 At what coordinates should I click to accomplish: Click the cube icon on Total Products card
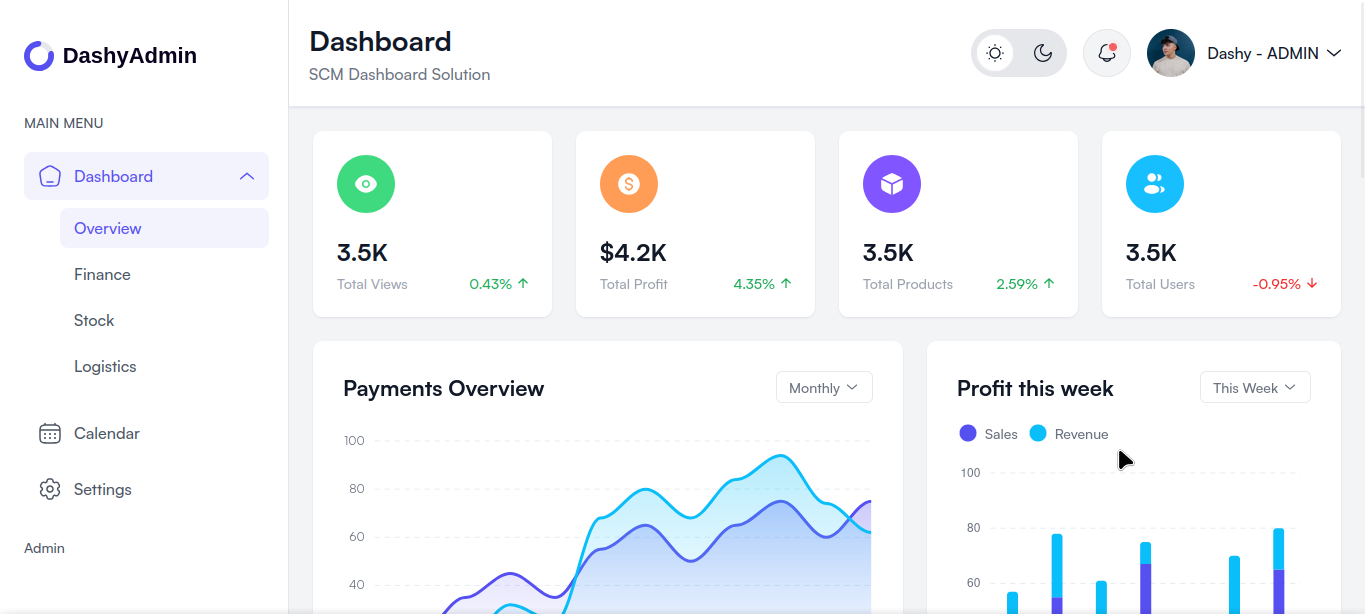(x=892, y=184)
